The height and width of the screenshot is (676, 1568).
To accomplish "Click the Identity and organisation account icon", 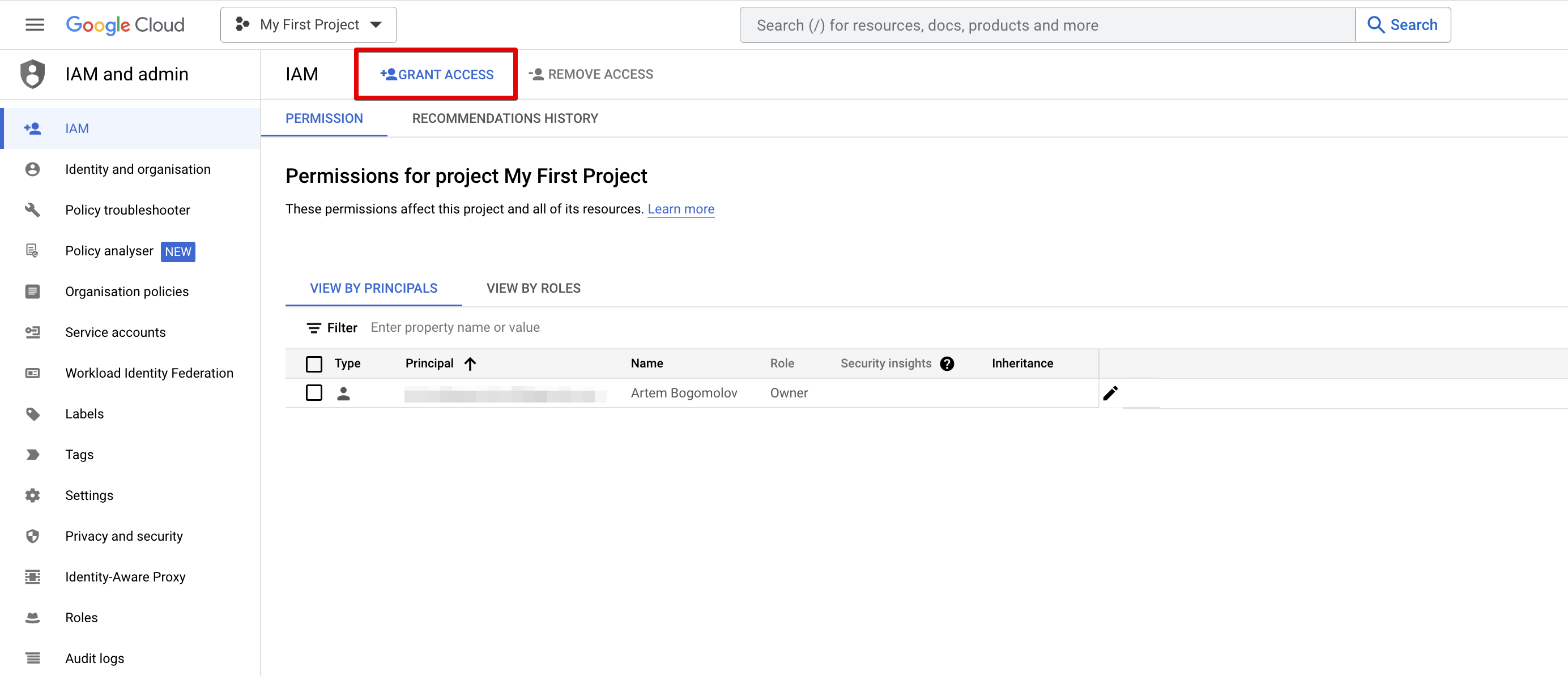I will click(x=33, y=169).
